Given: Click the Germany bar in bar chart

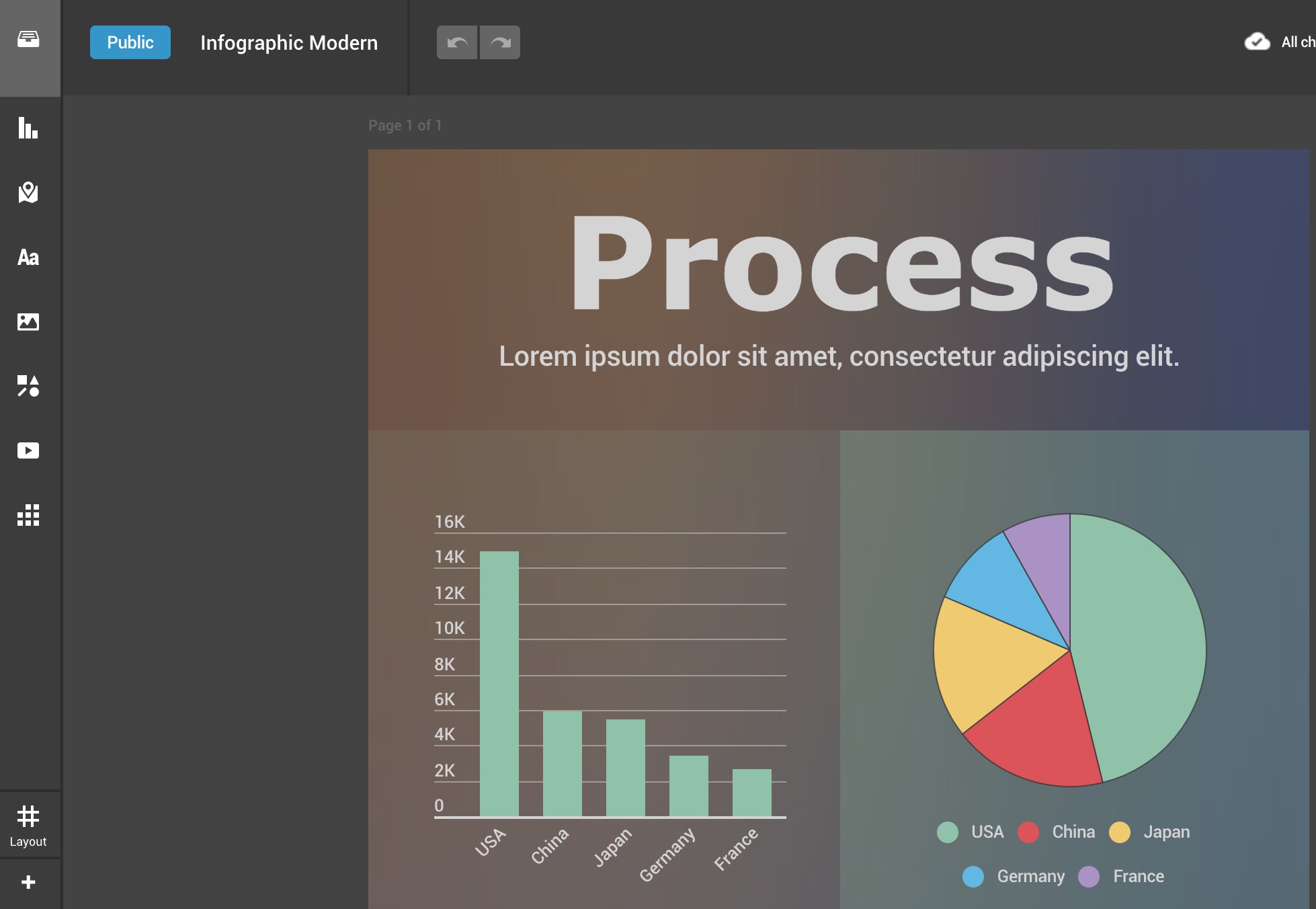Looking at the screenshot, I should pos(689,786).
